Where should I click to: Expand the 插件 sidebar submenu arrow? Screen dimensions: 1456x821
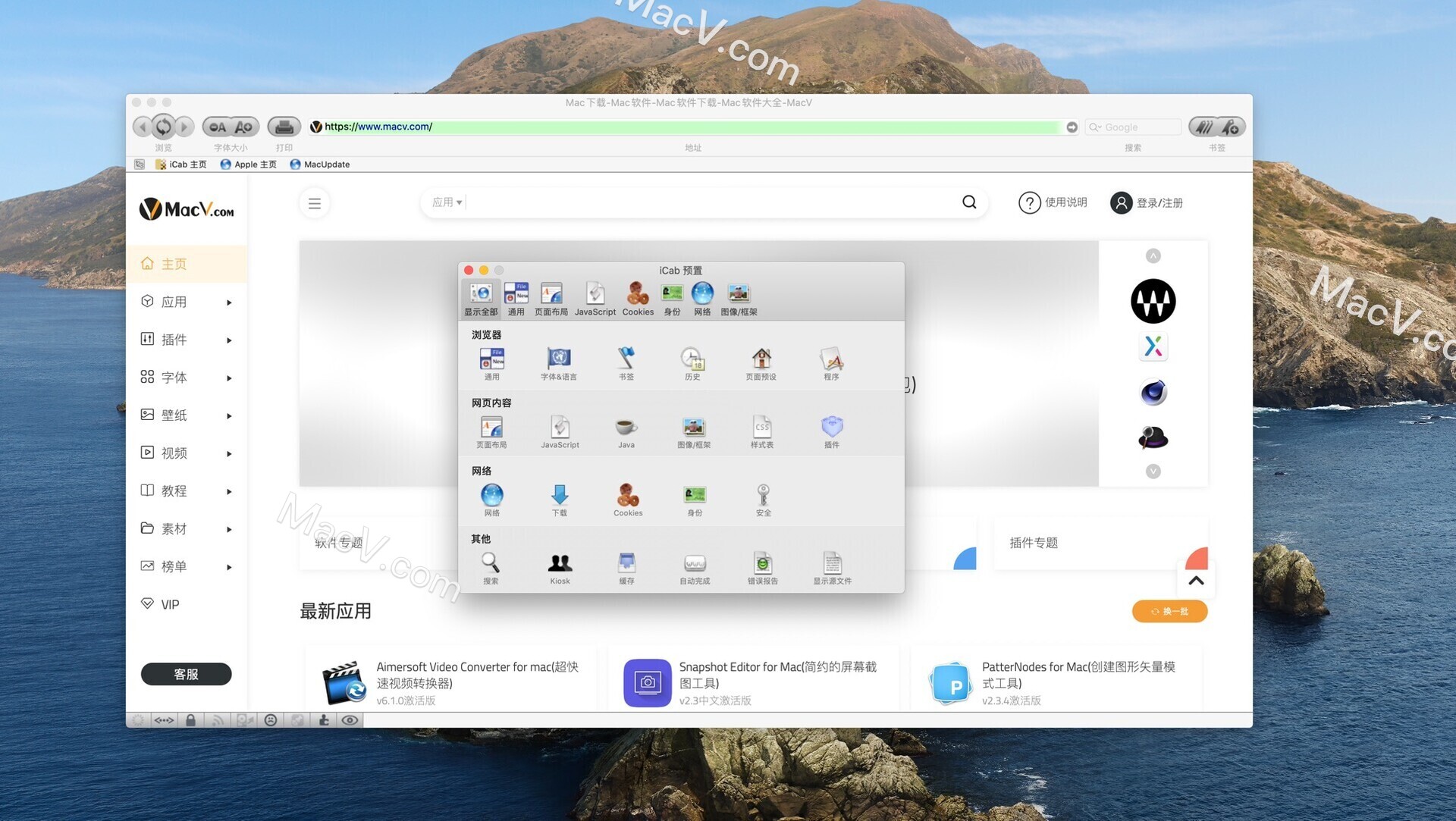pos(229,340)
